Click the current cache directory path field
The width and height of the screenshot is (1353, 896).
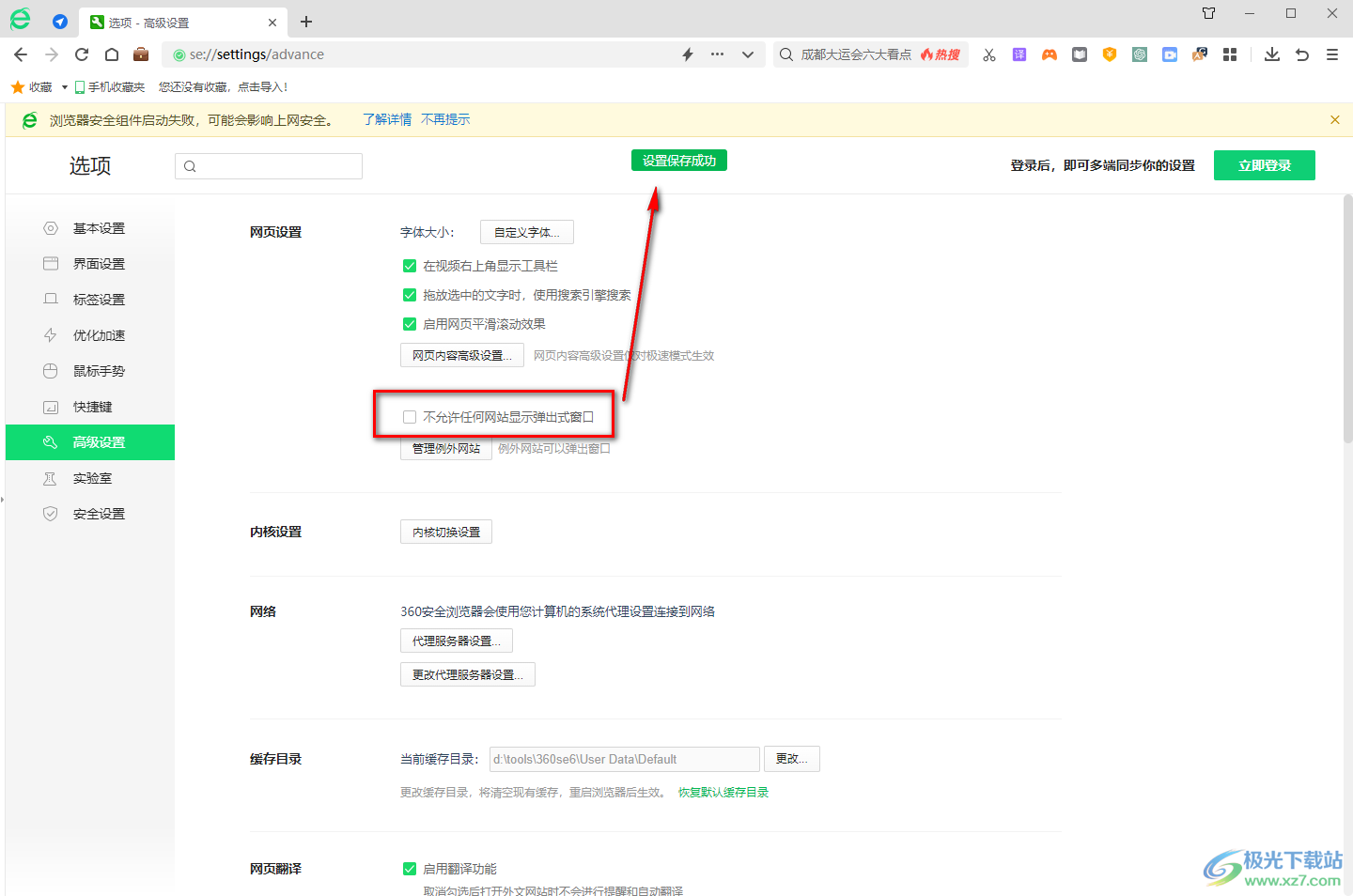pyautogui.click(x=625, y=759)
